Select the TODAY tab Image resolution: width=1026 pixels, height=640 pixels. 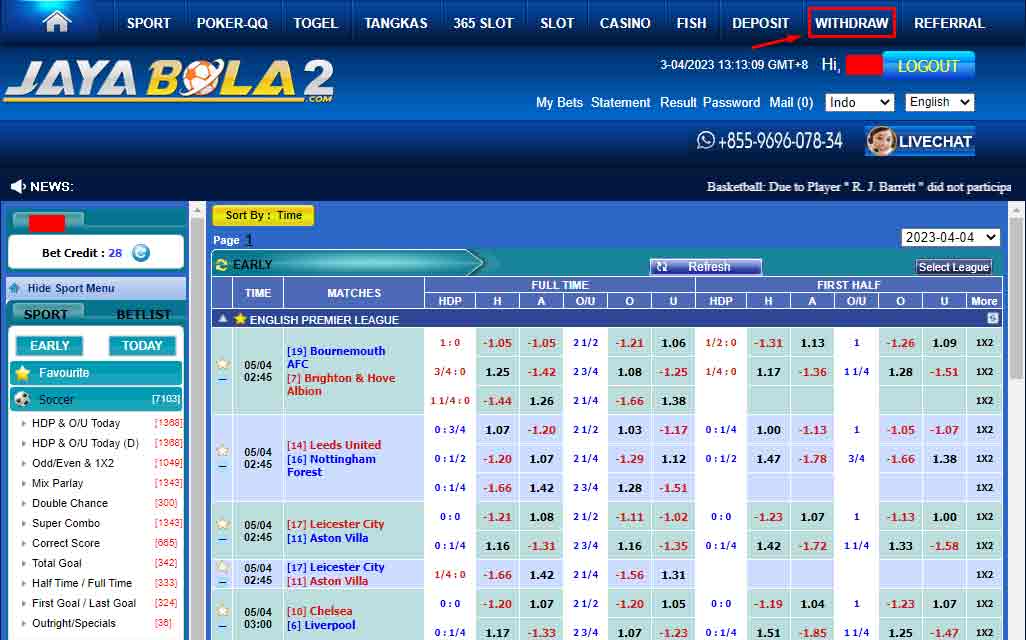click(x=142, y=346)
